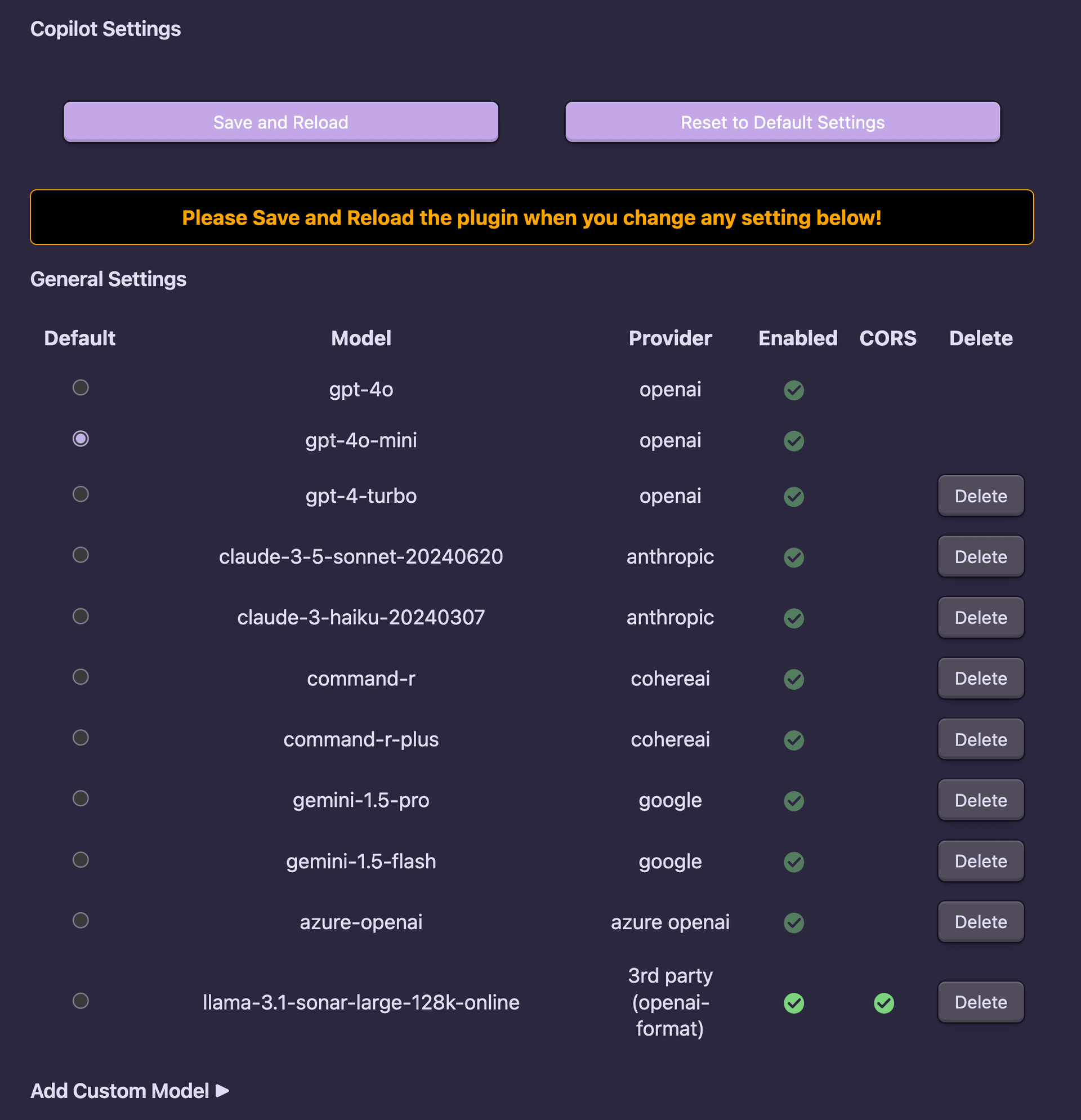Remove the command-r model

(980, 678)
